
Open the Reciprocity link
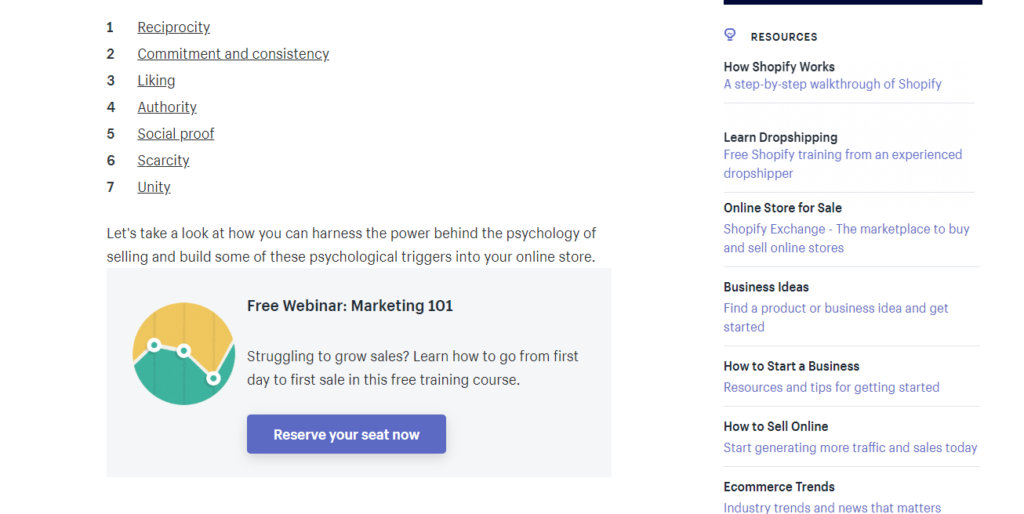click(173, 27)
